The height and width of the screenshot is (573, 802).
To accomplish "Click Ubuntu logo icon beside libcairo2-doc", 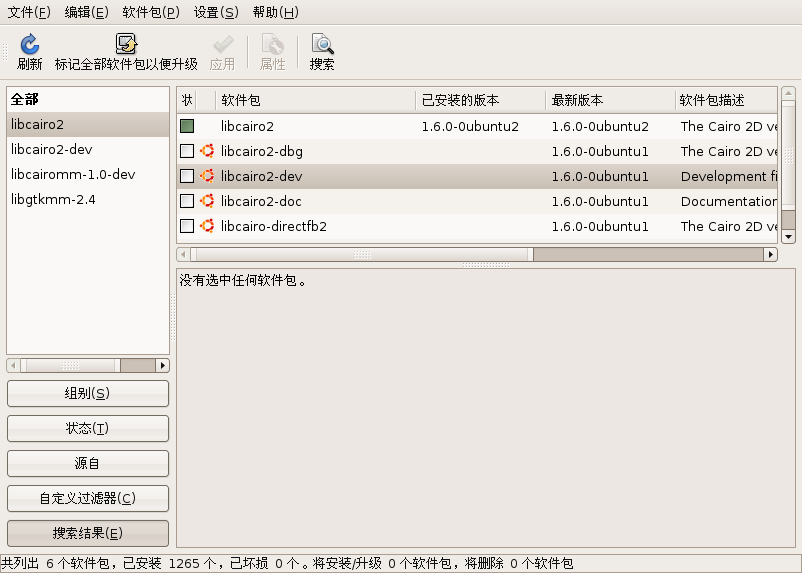I will 207,201.
